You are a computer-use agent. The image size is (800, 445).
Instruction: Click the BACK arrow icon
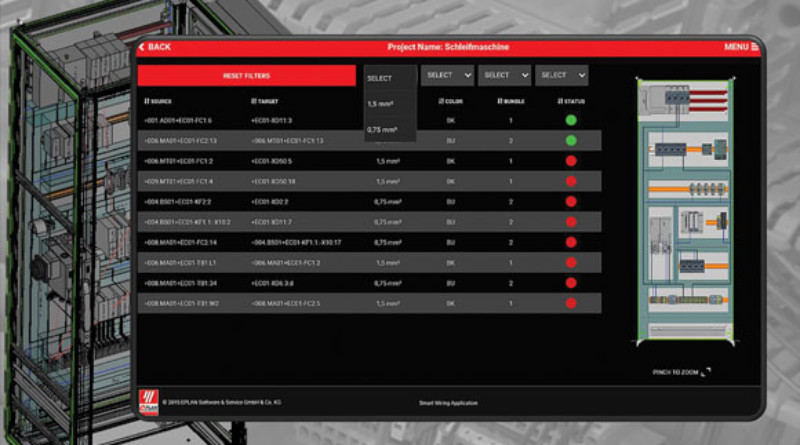(x=142, y=47)
